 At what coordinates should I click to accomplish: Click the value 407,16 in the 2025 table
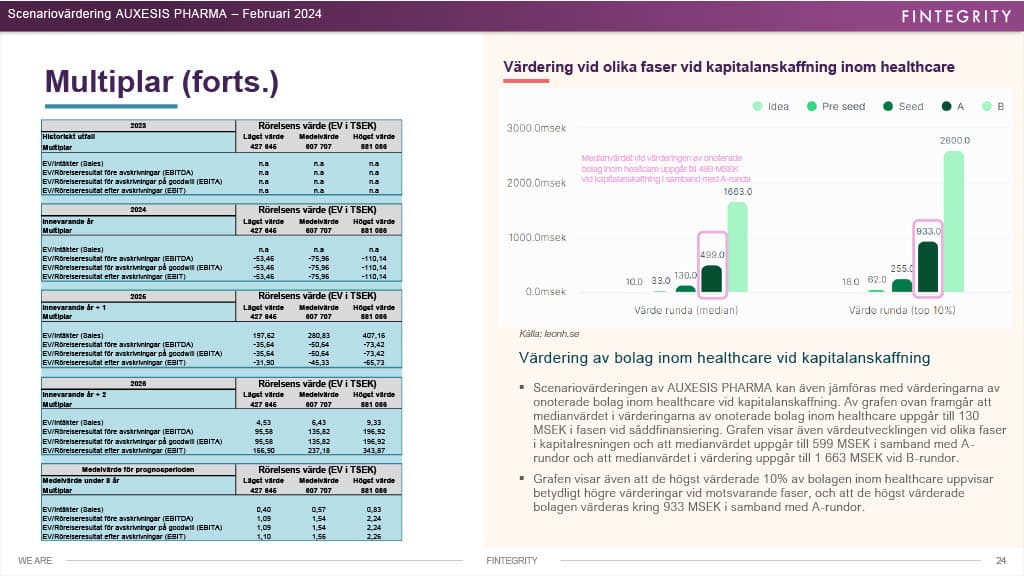(x=374, y=336)
